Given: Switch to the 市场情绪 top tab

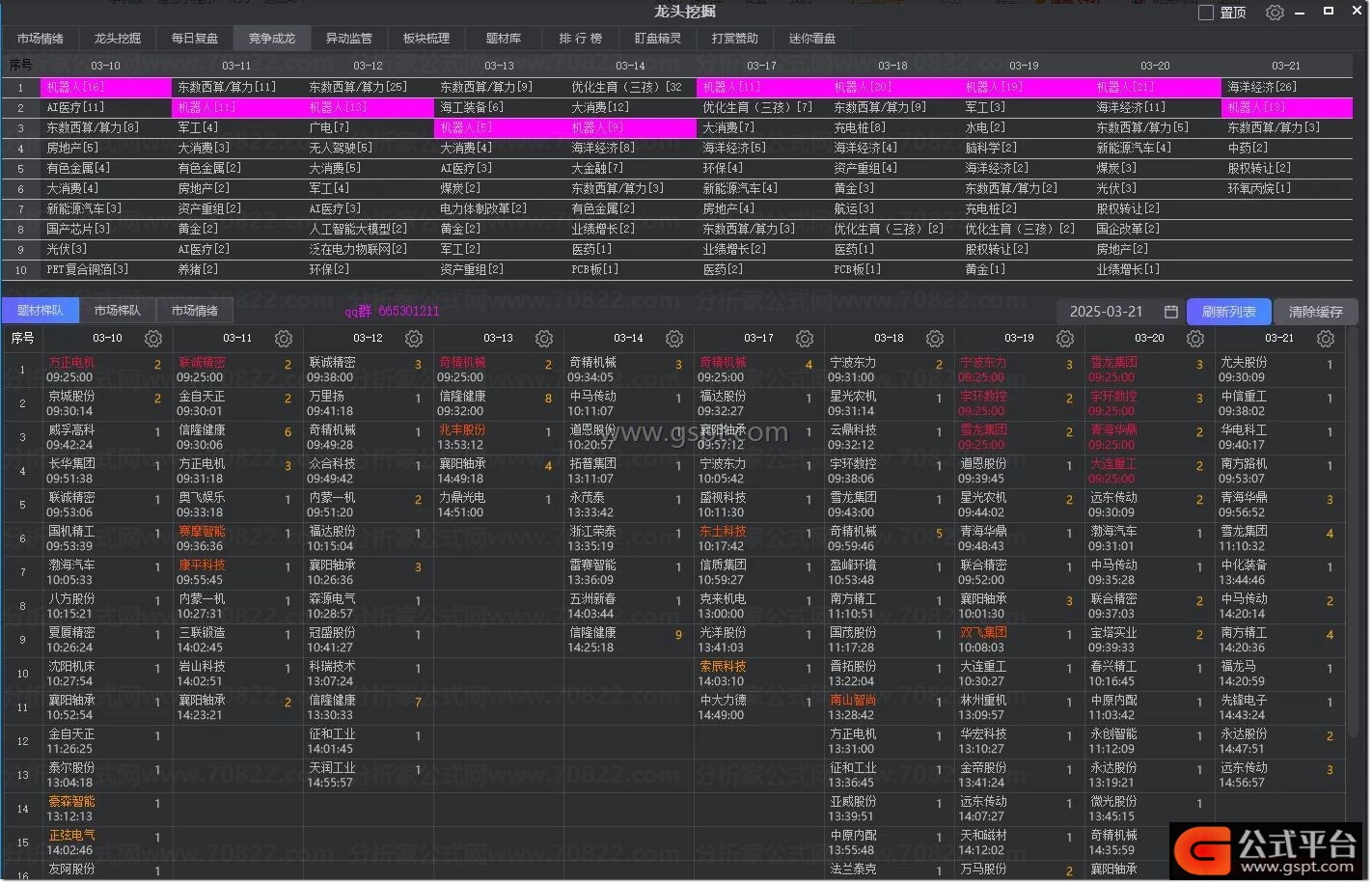Looking at the screenshot, I should (41, 39).
